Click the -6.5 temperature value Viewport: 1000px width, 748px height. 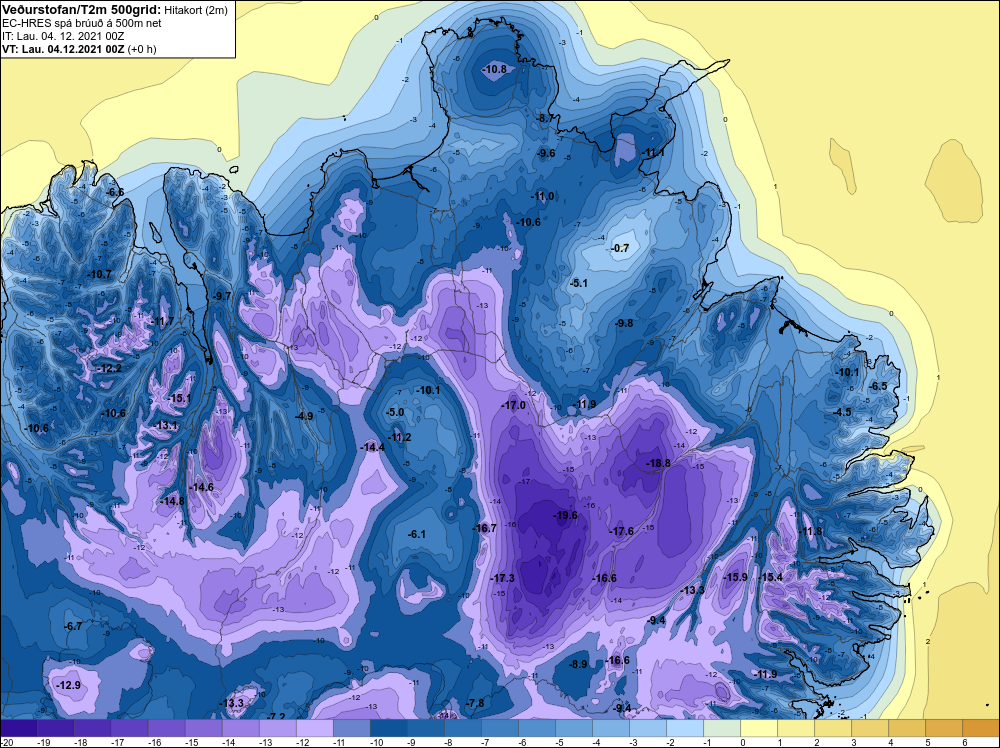point(878,386)
